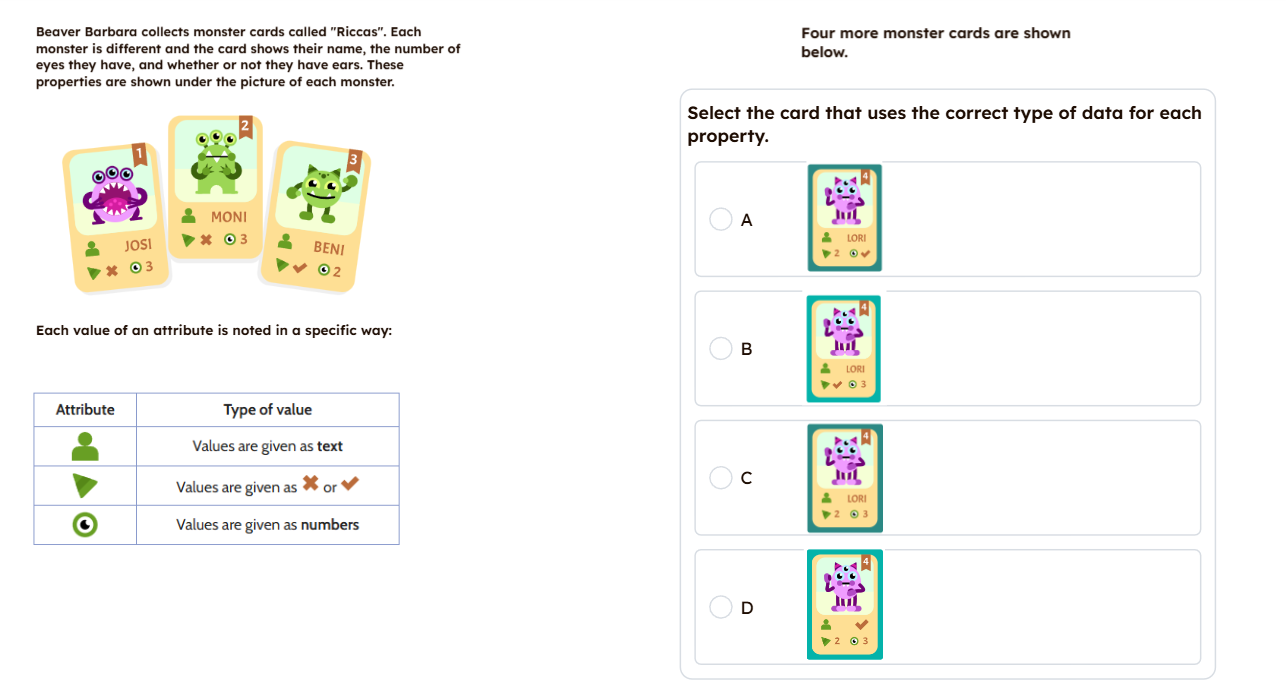Click the purple JOSI monster picture
1286x696 pixels.
[117, 194]
